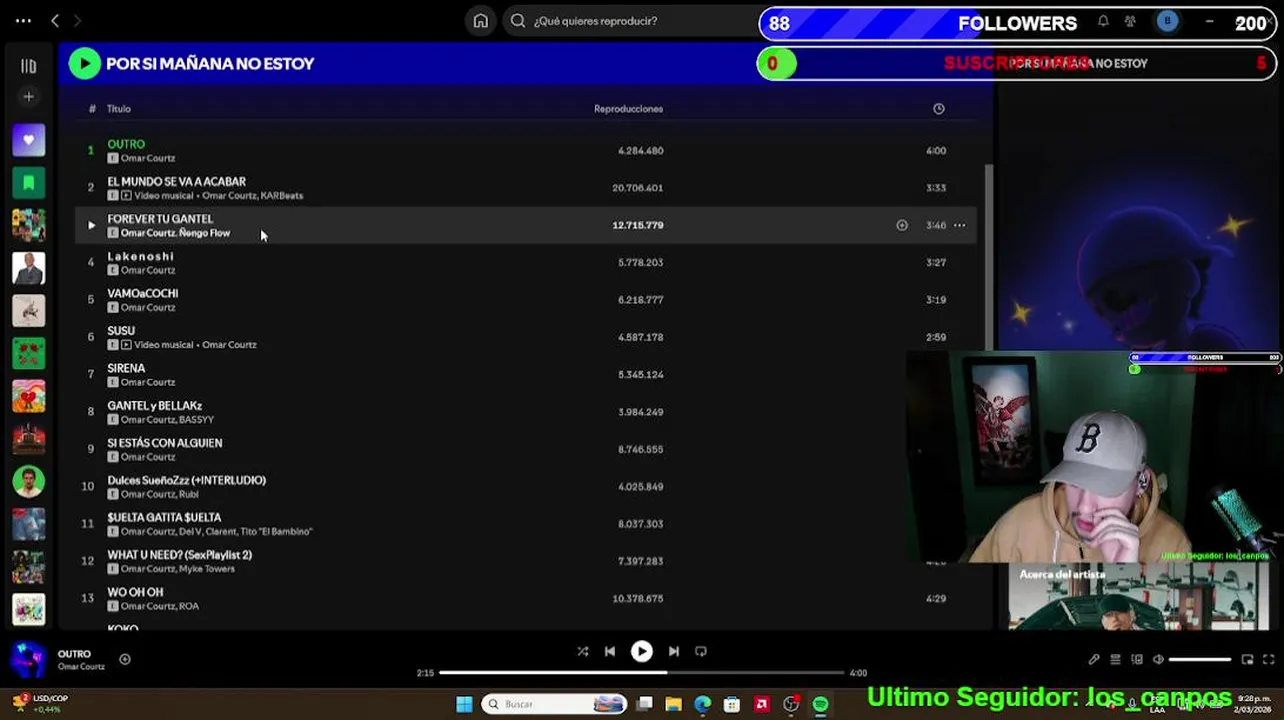Open the three-dot app menu
This screenshot has height=720, width=1284.
coord(23,20)
